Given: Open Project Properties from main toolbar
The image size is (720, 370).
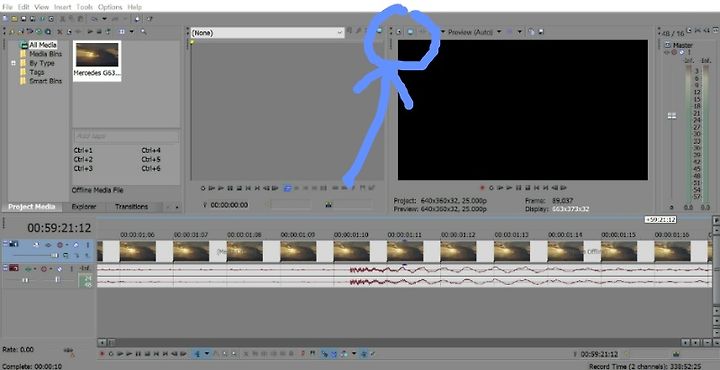Looking at the screenshot, I should coord(51,19).
